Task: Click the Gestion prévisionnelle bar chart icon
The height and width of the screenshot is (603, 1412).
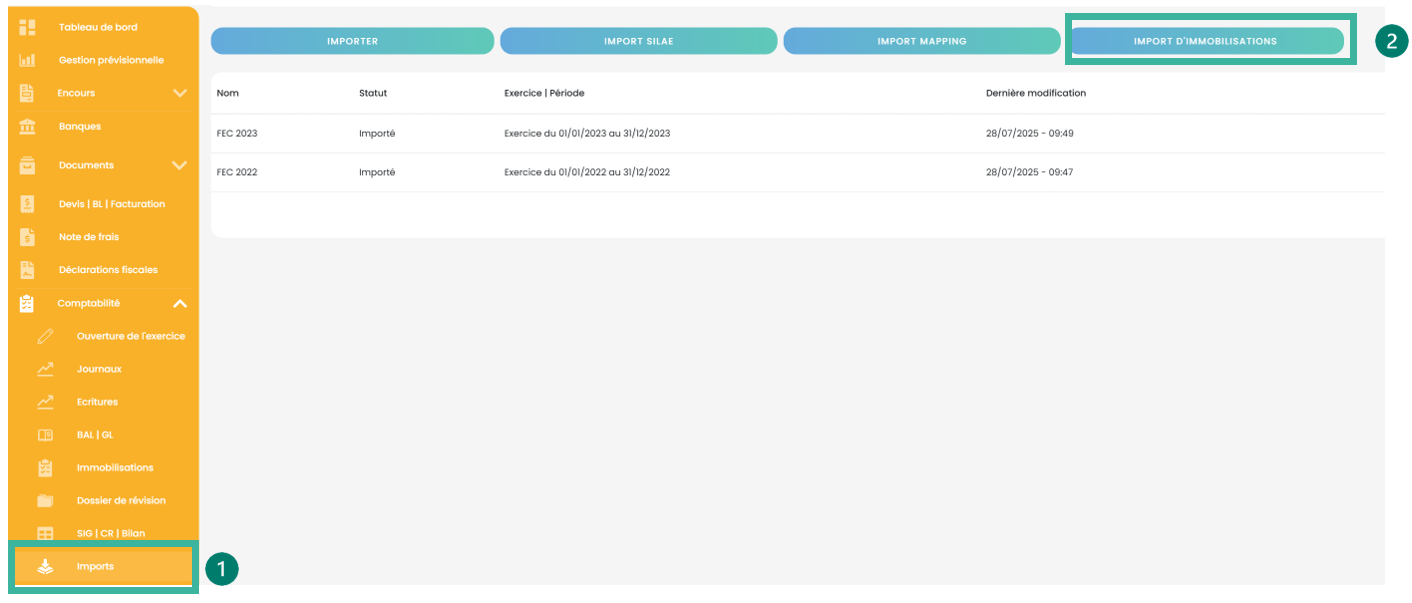Action: (27, 60)
